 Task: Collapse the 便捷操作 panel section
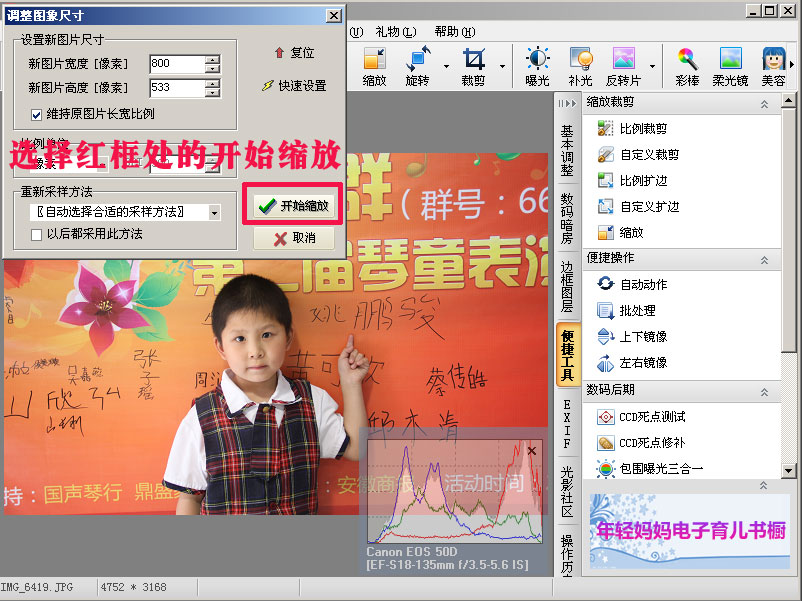click(764, 260)
